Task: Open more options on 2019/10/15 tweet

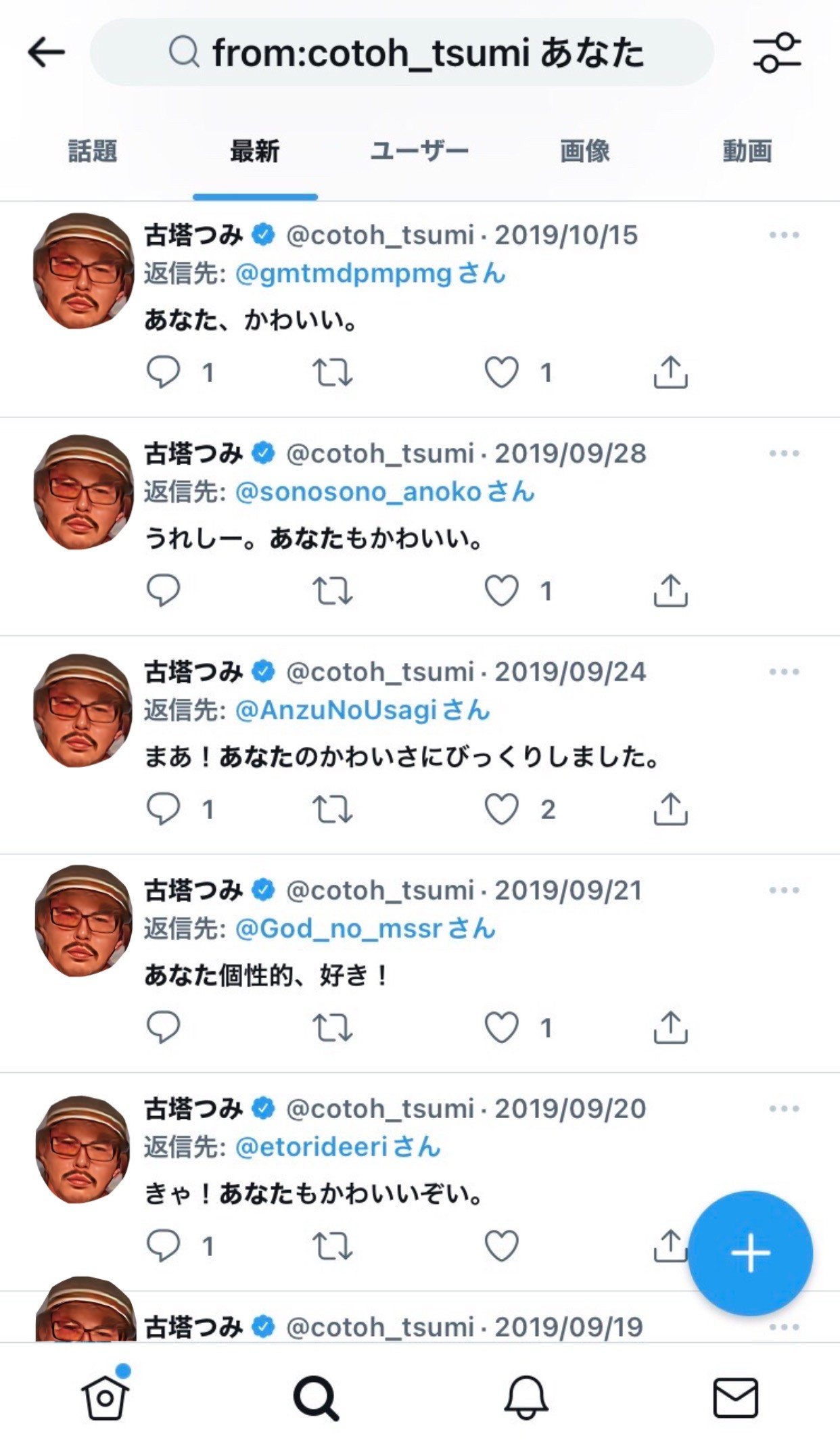Action: pyautogui.click(x=784, y=235)
